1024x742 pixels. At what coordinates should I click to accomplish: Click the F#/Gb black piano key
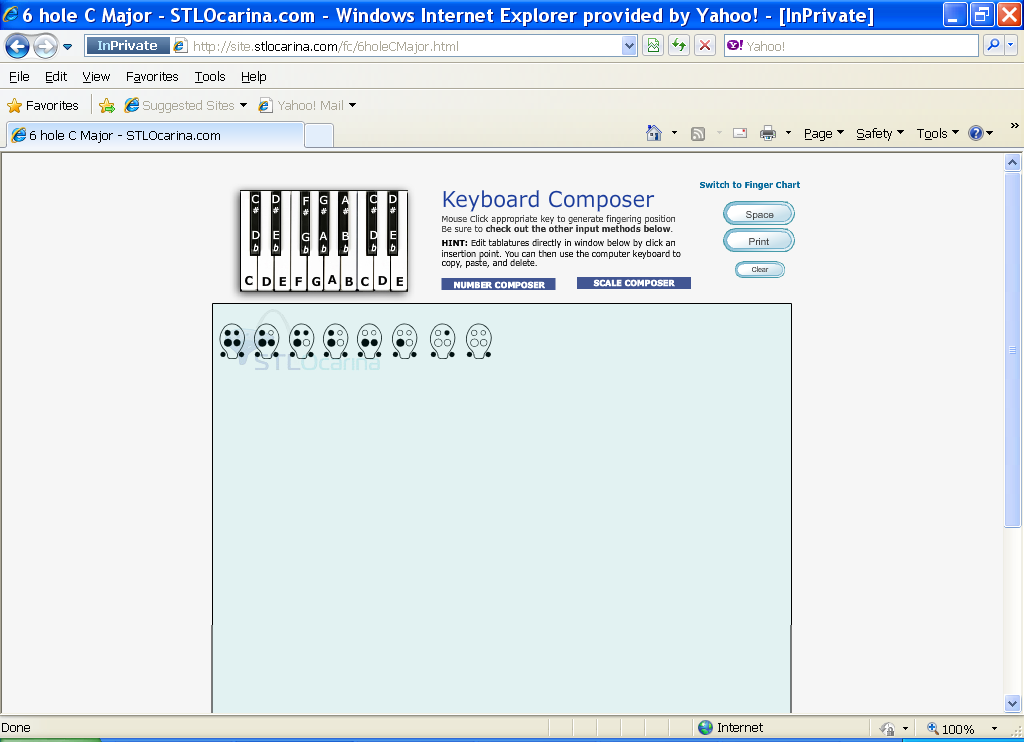305,223
